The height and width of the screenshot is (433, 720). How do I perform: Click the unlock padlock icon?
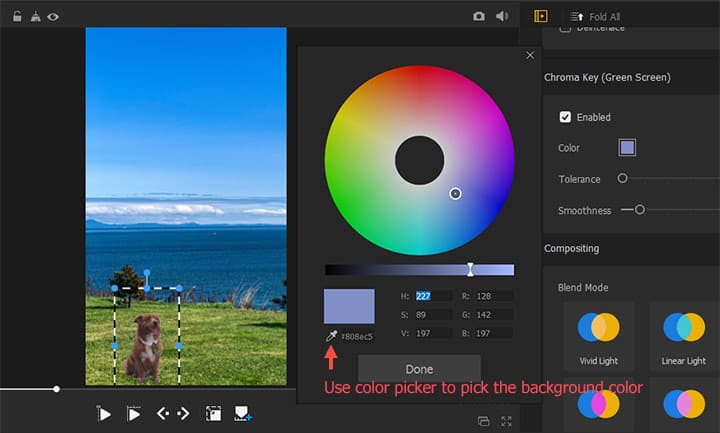coord(17,17)
